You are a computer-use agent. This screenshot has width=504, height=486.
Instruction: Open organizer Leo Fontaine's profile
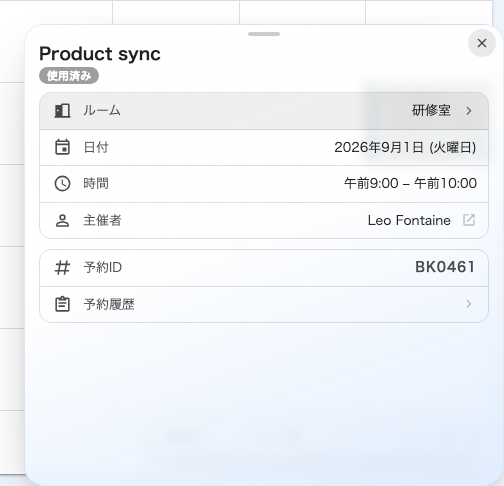point(264,220)
